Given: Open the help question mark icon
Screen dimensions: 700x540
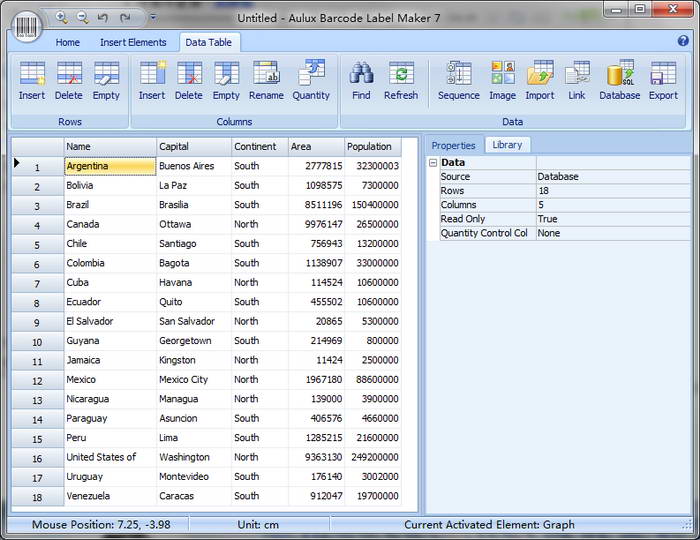Looking at the screenshot, I should coord(683,41).
